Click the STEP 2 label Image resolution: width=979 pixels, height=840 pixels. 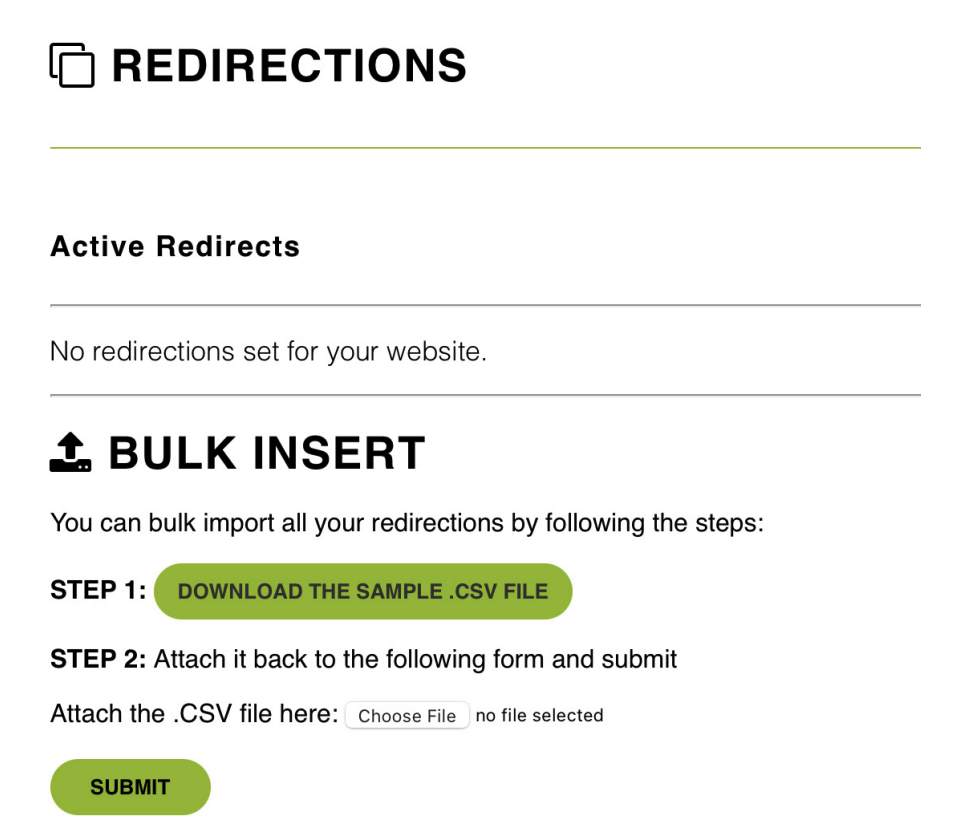(x=98, y=659)
